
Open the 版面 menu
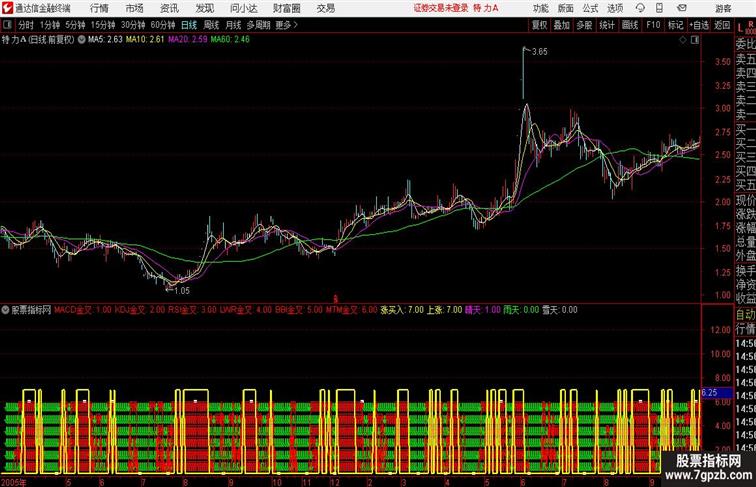pyautogui.click(x=566, y=8)
